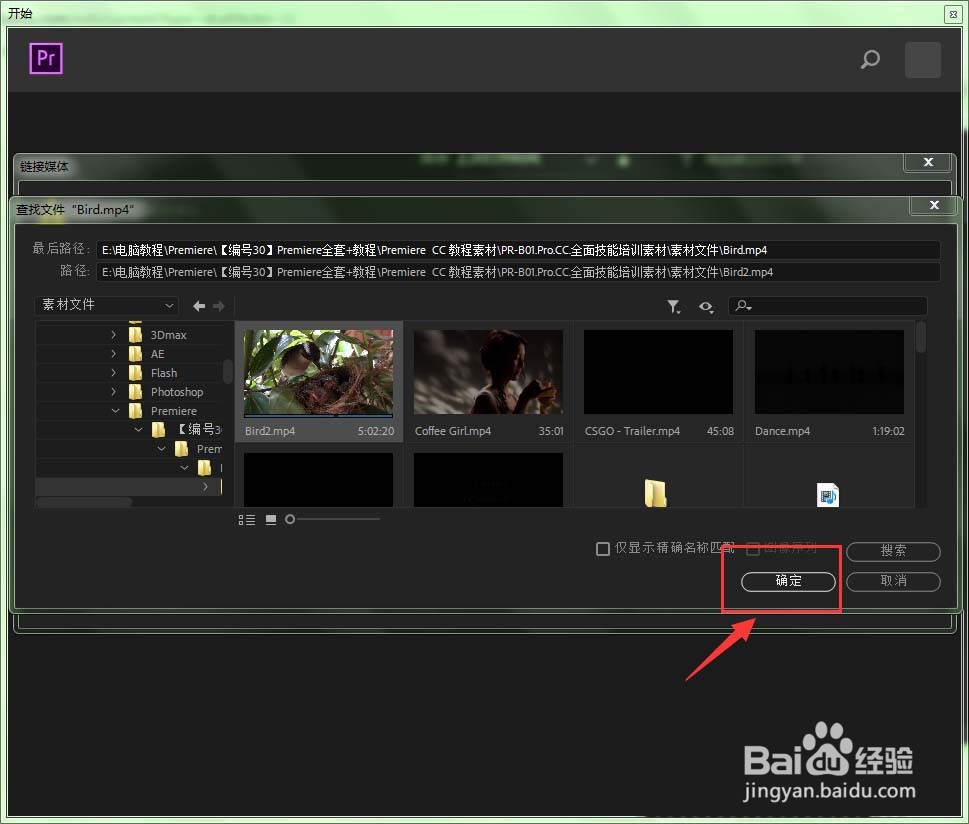Viewport: 969px width, 824px height.
Task: Select the AE folder in tree
Action: click(x=147, y=354)
